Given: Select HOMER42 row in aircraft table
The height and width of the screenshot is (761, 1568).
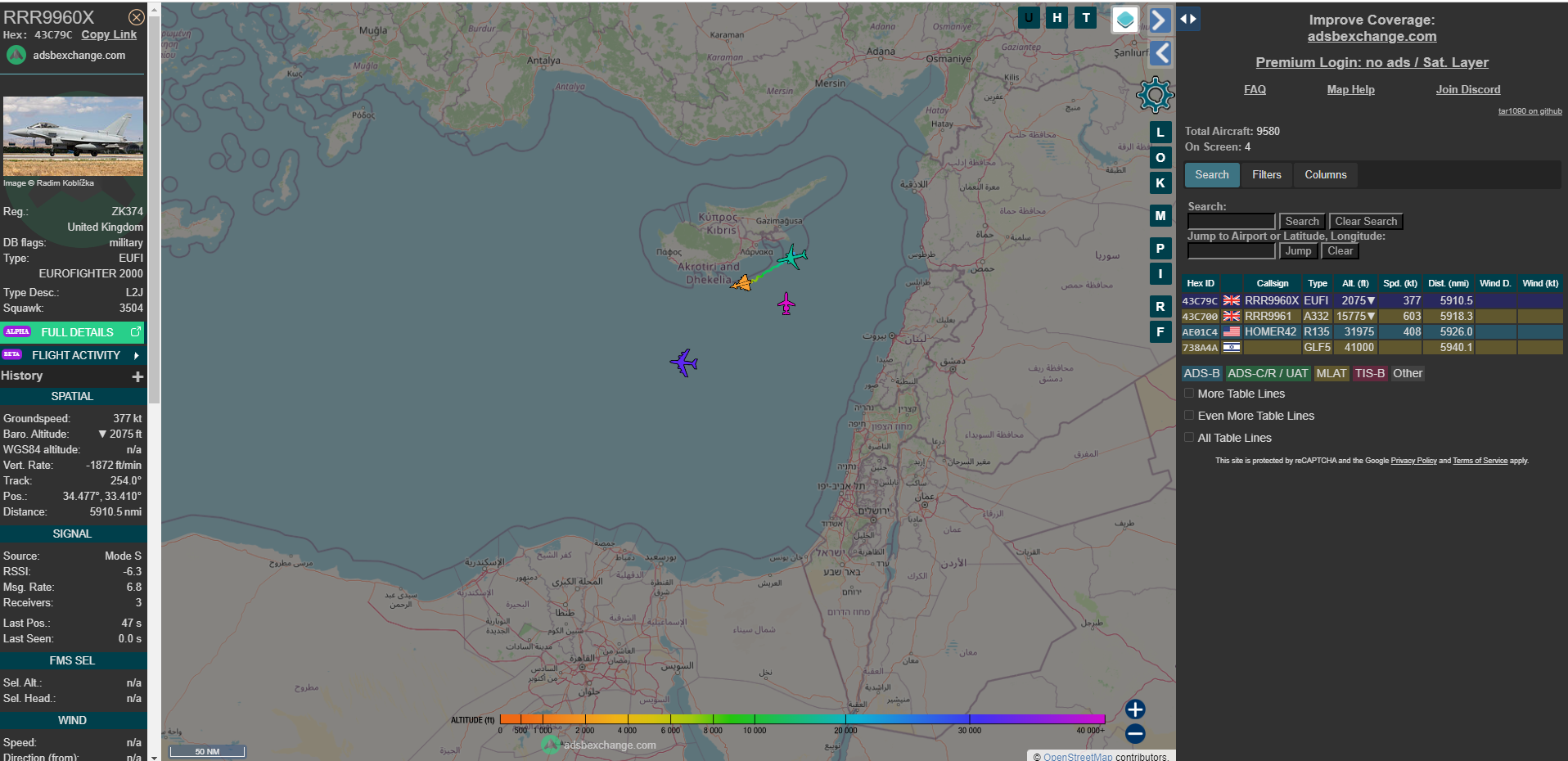Looking at the screenshot, I should 1372,331.
